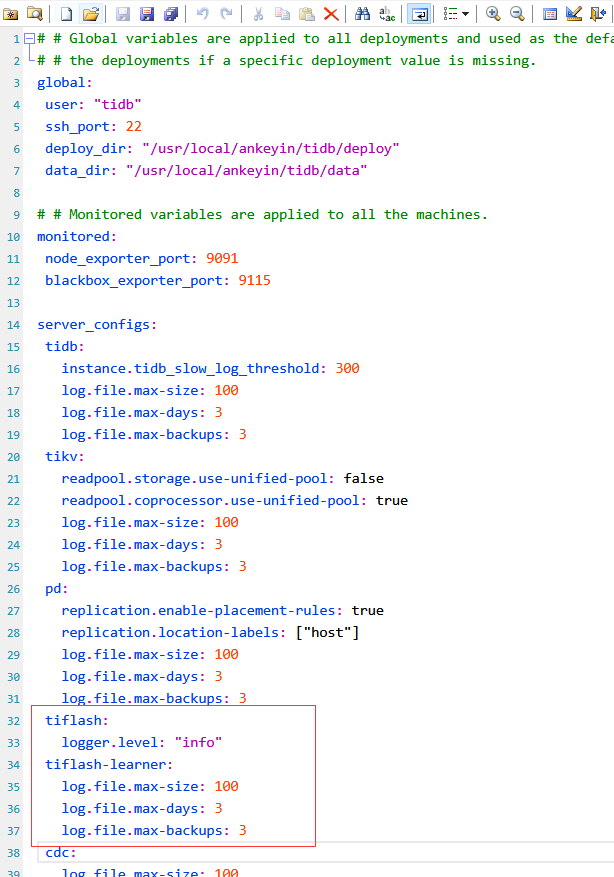Open Replace with the ab-ac icon
The height and width of the screenshot is (877, 614).
click(x=387, y=13)
